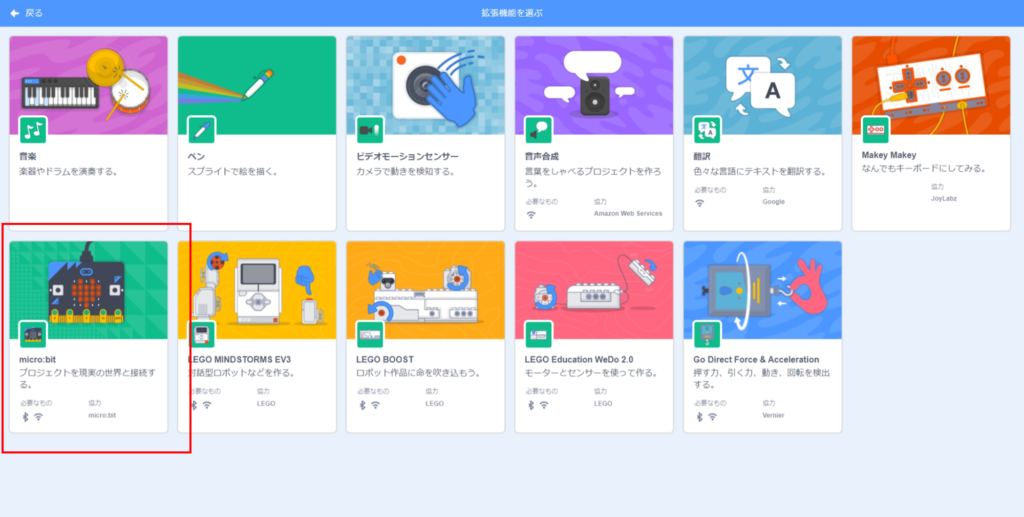
Task: Click Wi-Fi icon on 音声合成 card
Action: 531,215
